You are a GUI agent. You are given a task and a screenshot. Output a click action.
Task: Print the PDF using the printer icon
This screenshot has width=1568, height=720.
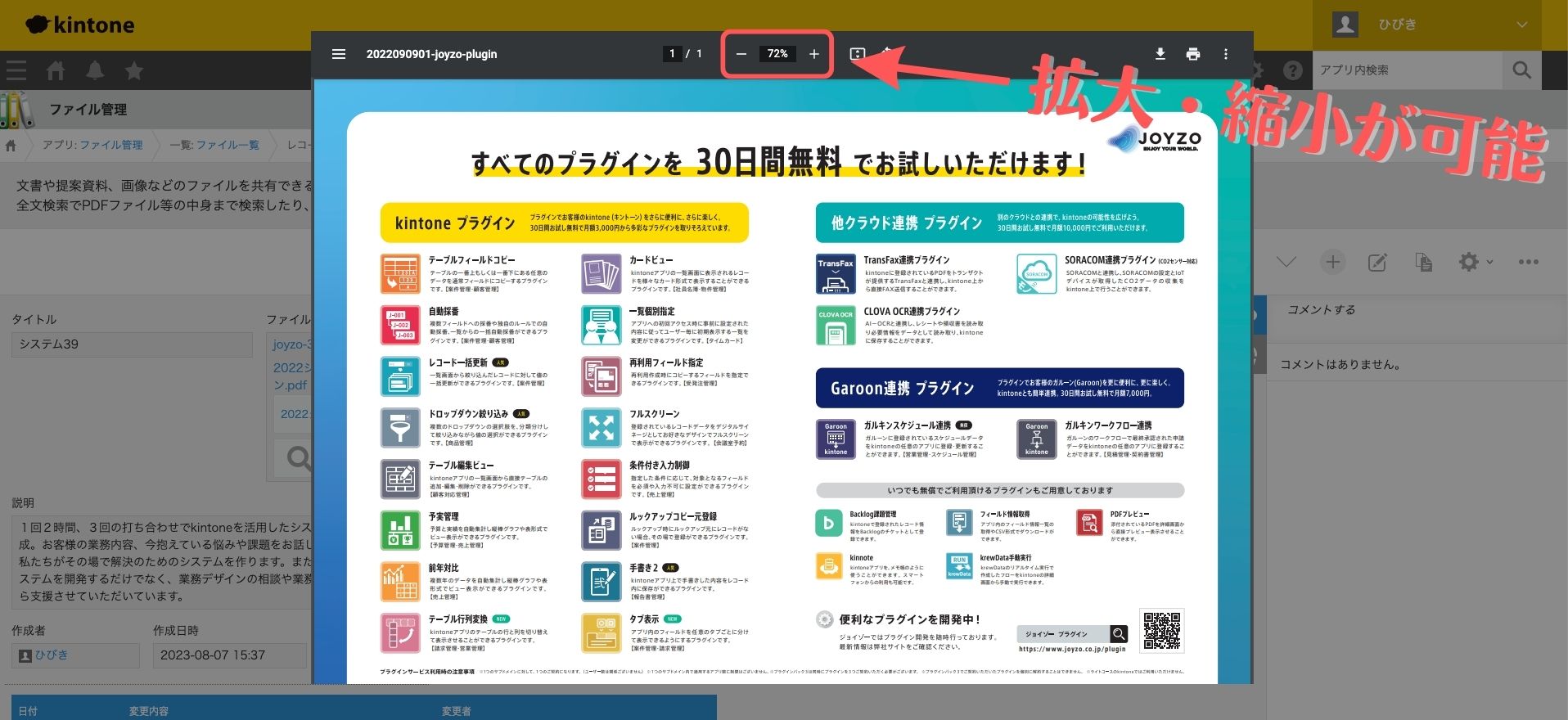[x=1193, y=54]
